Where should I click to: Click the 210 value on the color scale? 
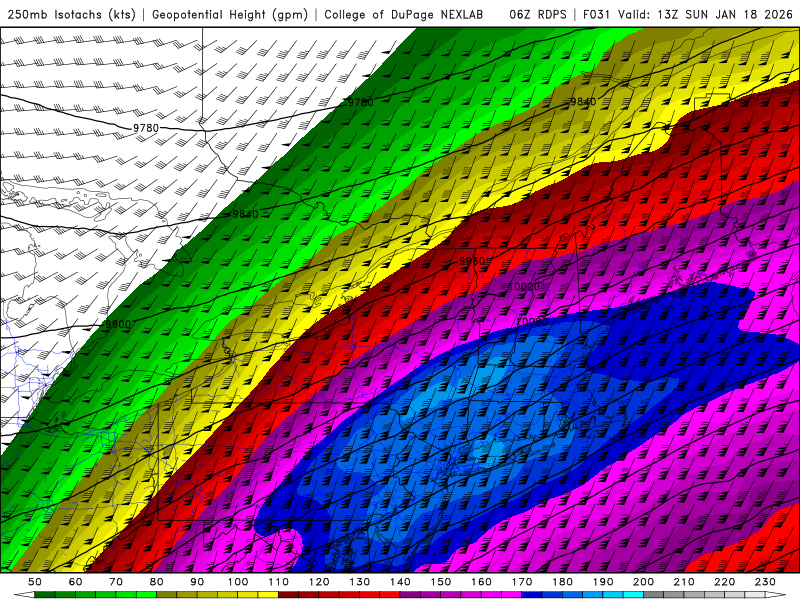point(684,582)
